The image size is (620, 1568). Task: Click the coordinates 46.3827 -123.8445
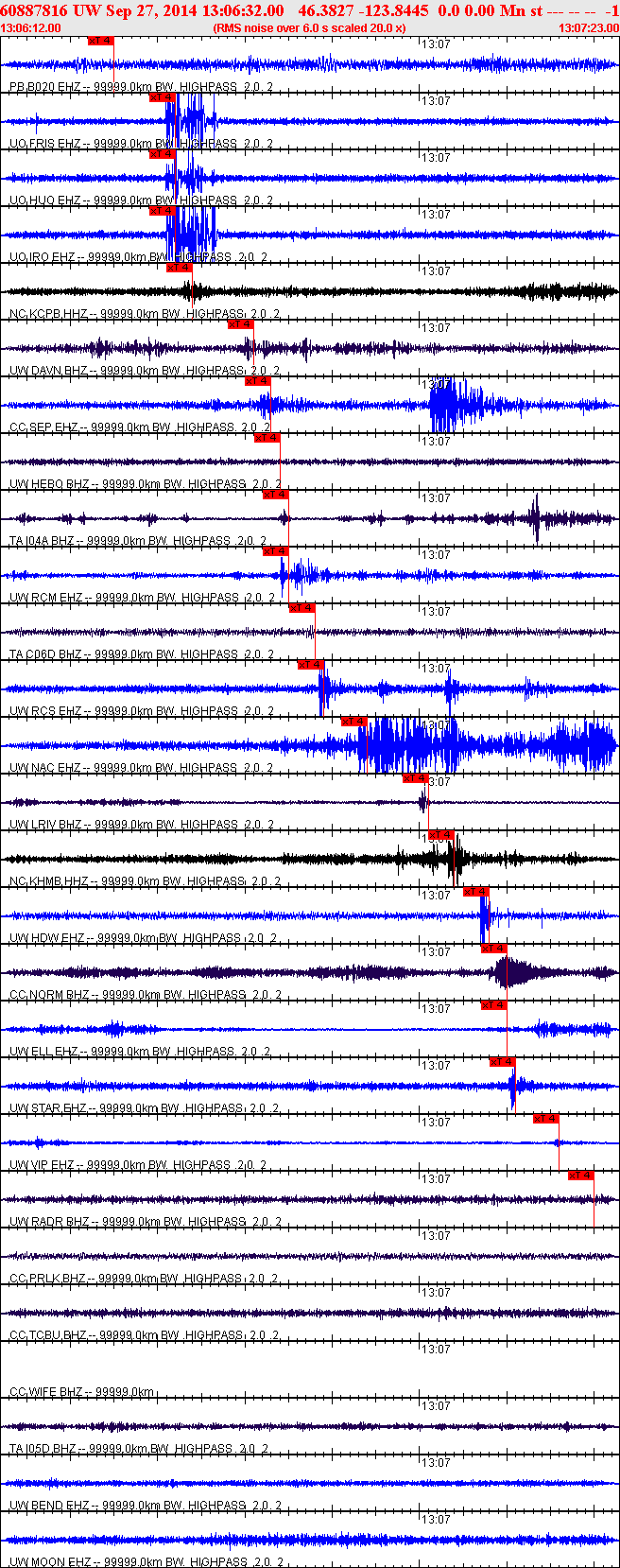point(363,10)
